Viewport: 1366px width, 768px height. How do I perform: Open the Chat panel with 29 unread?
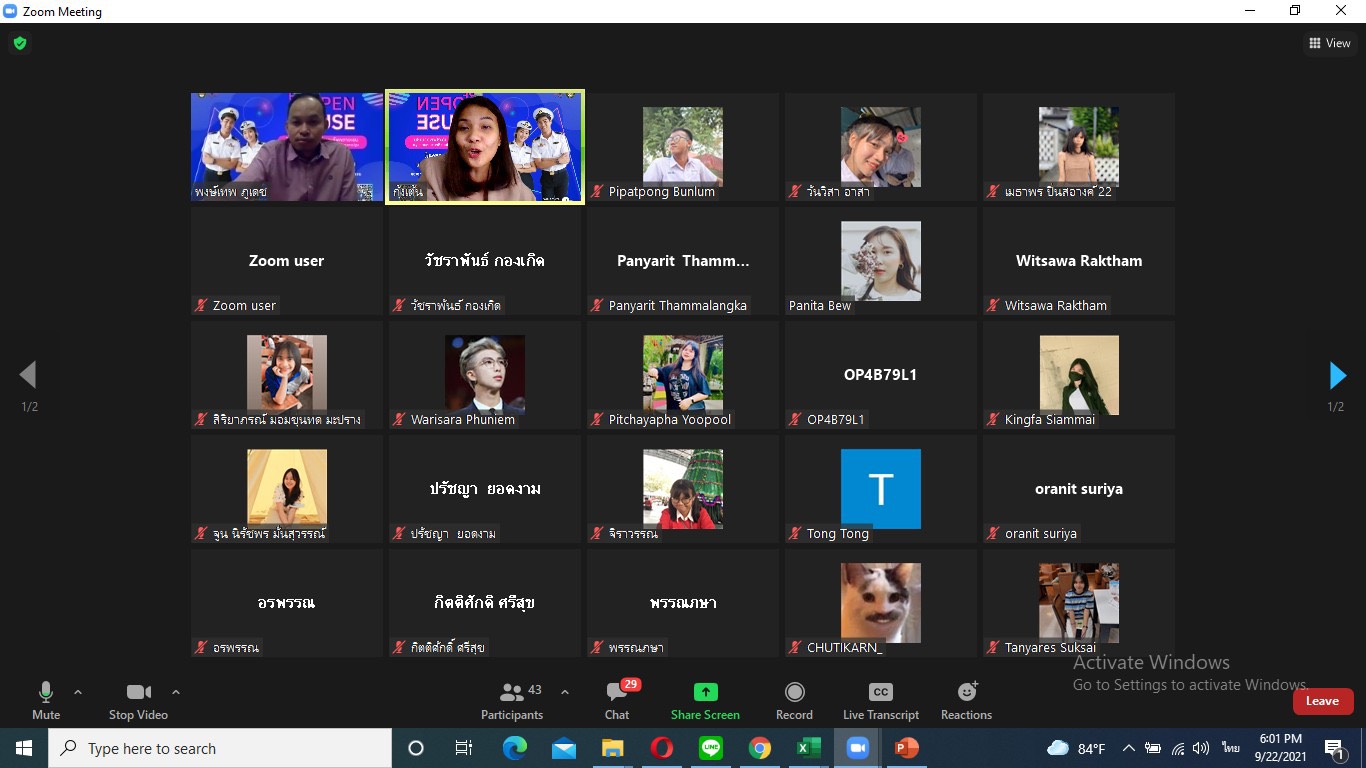click(617, 693)
